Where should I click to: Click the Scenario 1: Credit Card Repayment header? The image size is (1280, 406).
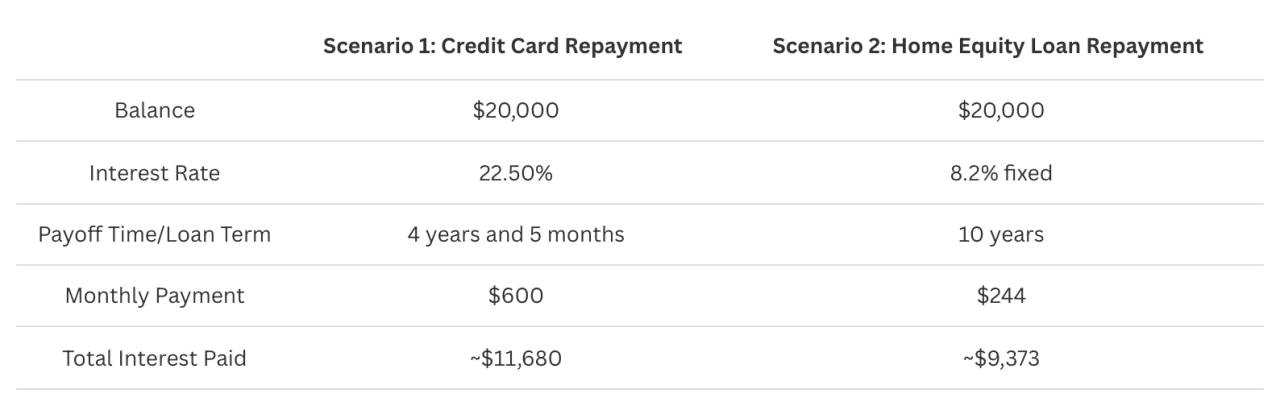click(502, 46)
